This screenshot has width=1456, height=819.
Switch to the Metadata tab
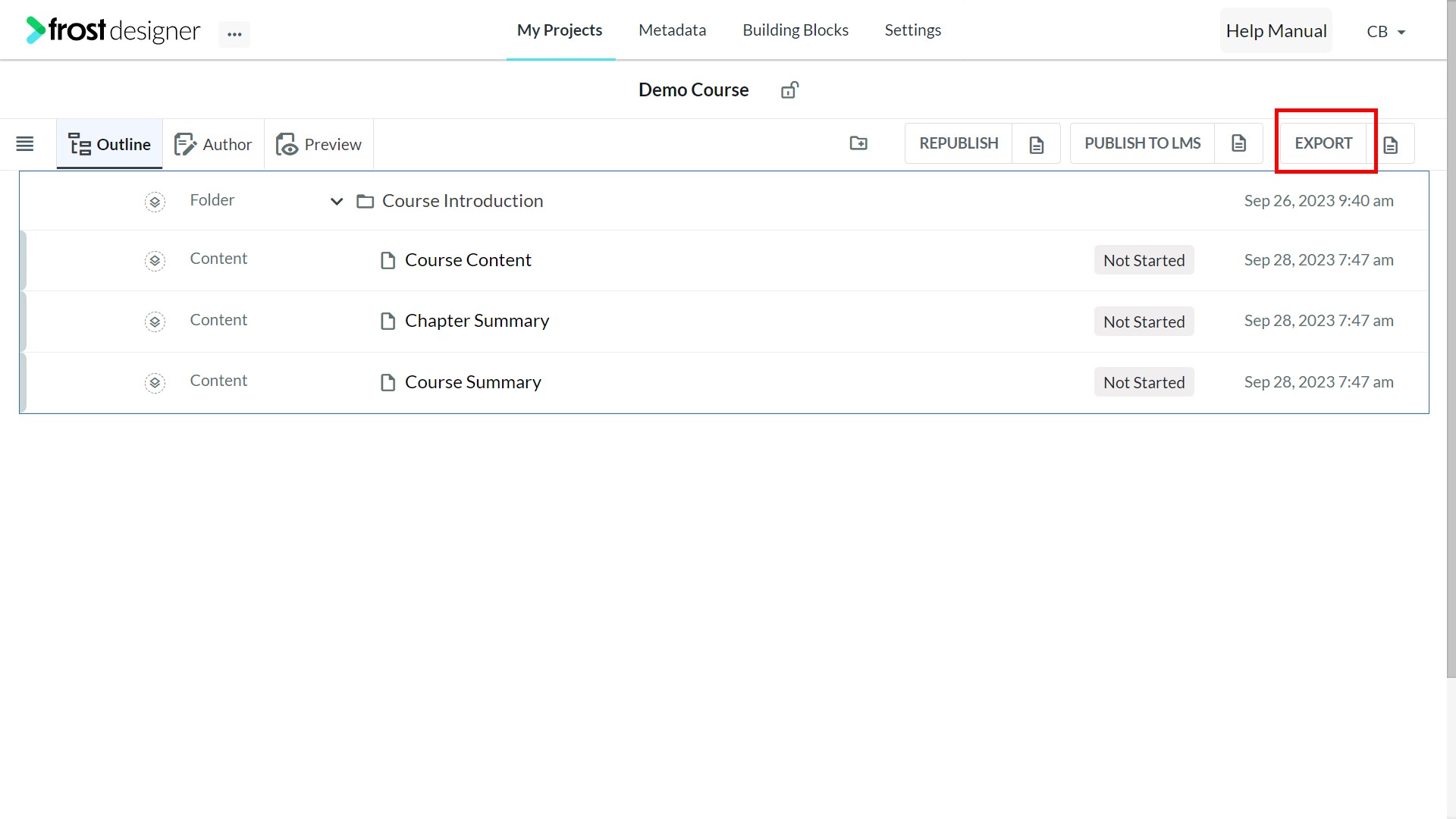(x=672, y=30)
